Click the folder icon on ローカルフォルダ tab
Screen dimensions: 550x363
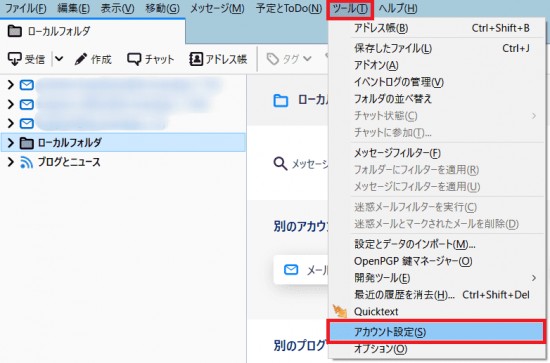[x=14, y=31]
